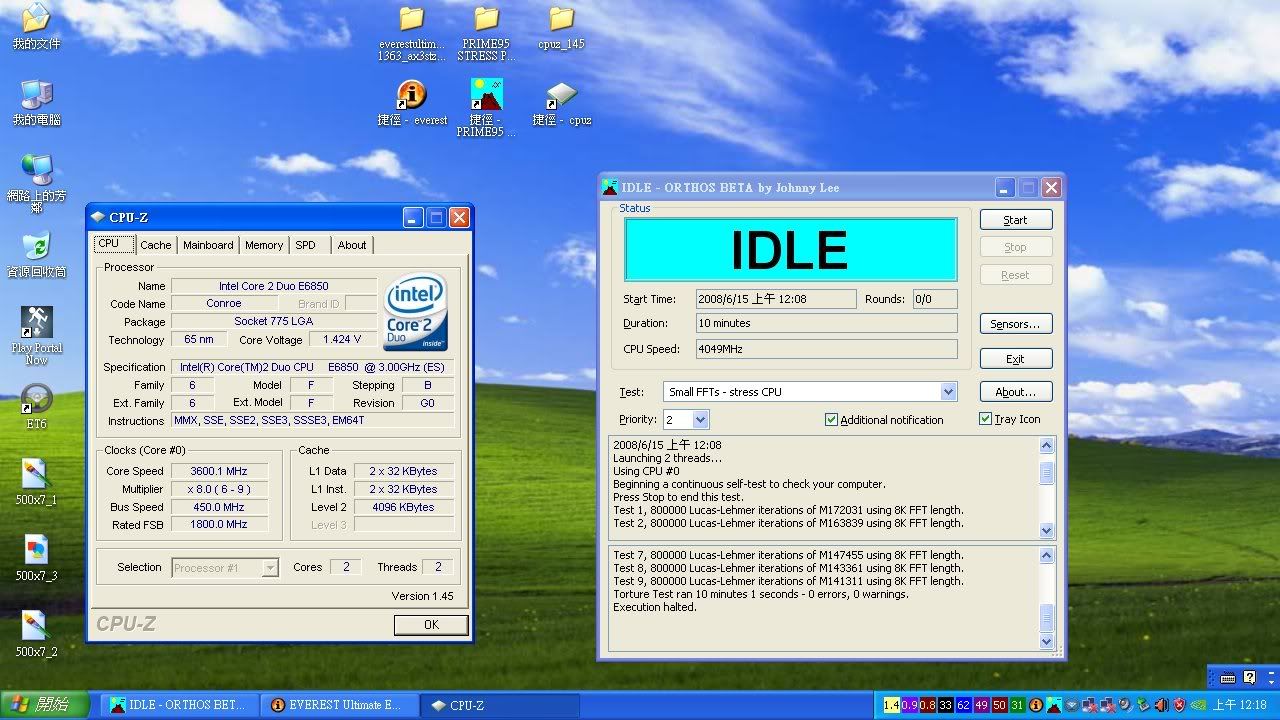Image resolution: width=1280 pixels, height=720 pixels.
Task: Activate IDLE - ORTHOS taskbar button
Action: [x=180, y=705]
